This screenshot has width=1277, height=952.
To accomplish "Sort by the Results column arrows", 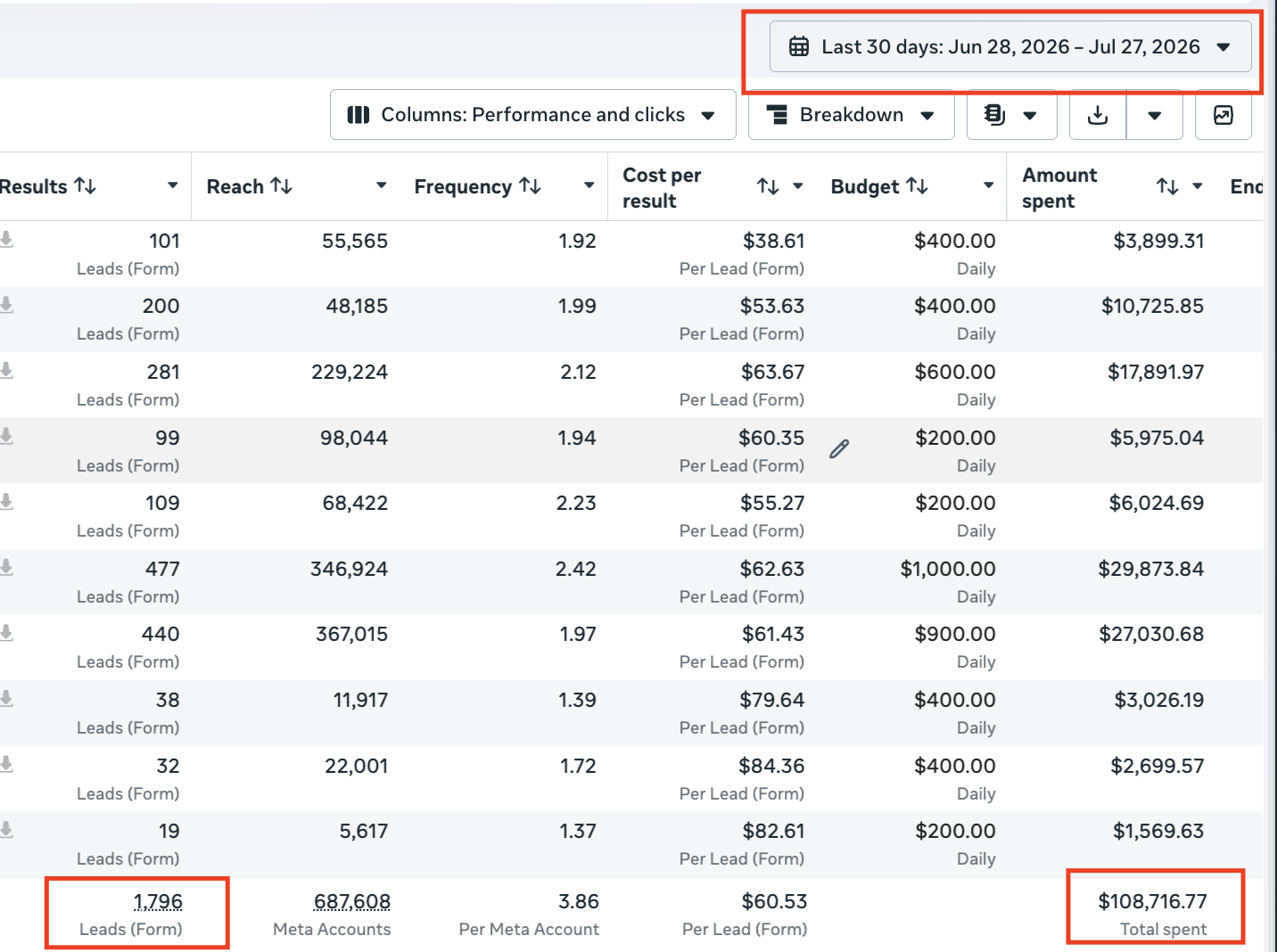I will [86, 185].
